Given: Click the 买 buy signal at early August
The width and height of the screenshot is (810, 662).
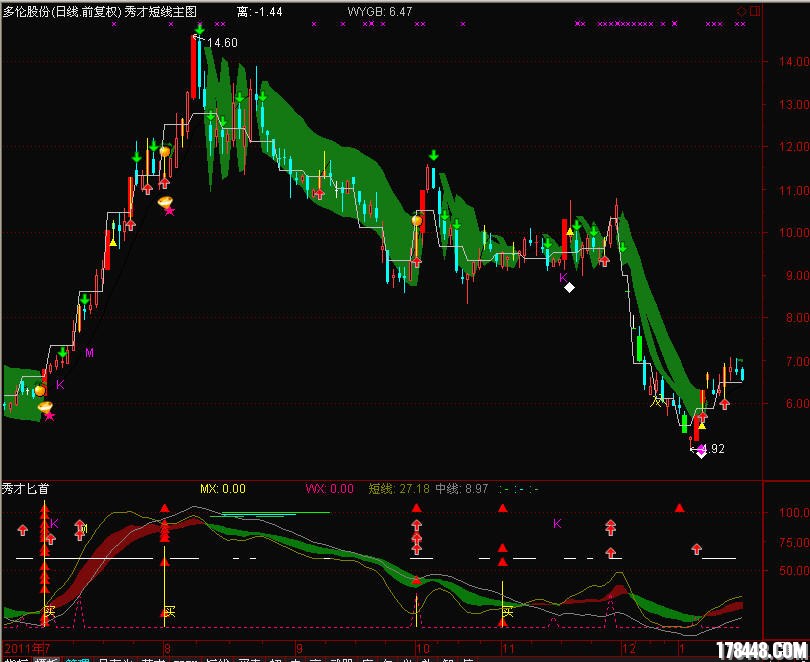Looking at the screenshot, I should [169, 611].
